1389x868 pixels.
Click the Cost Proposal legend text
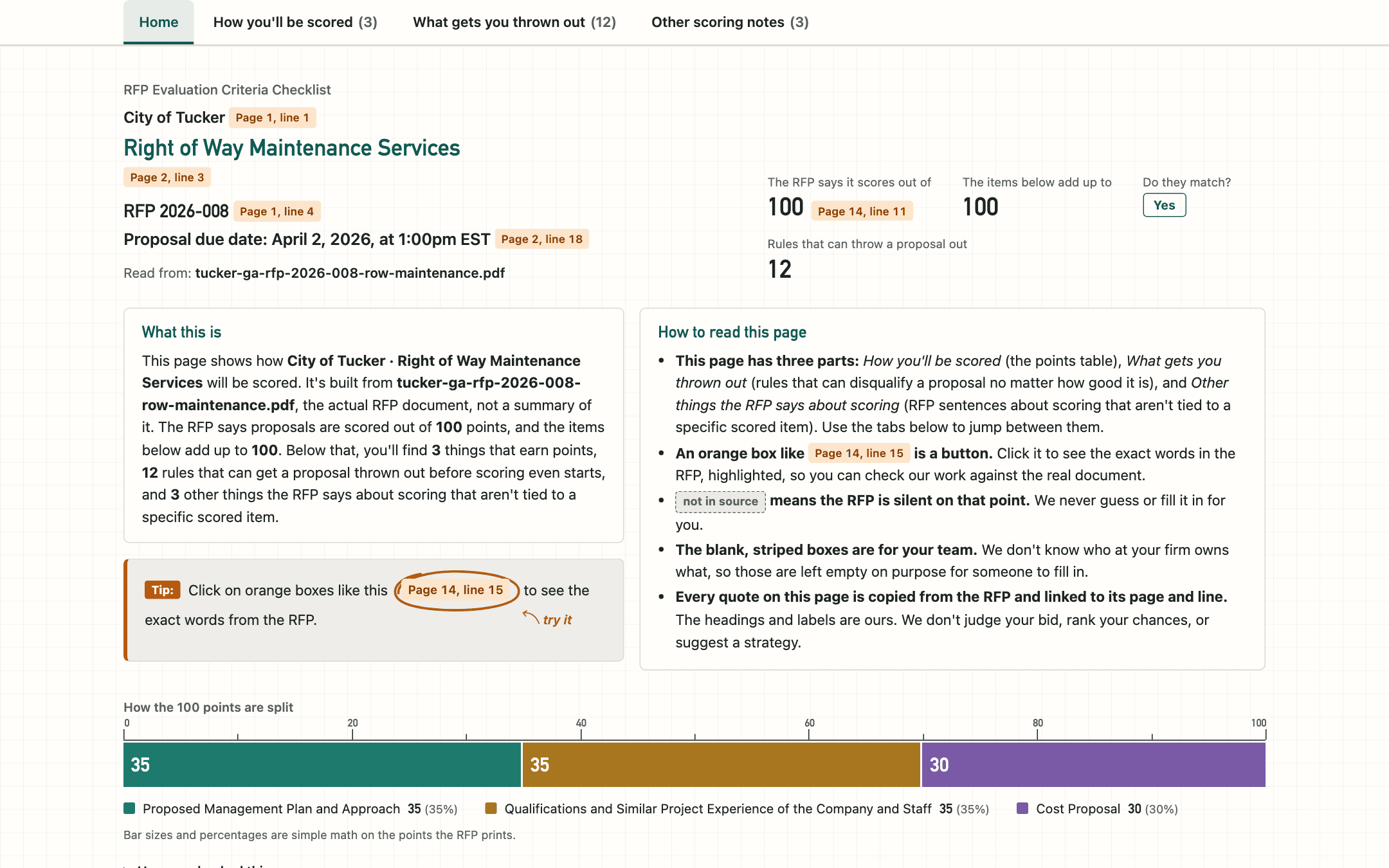pyautogui.click(x=1078, y=809)
